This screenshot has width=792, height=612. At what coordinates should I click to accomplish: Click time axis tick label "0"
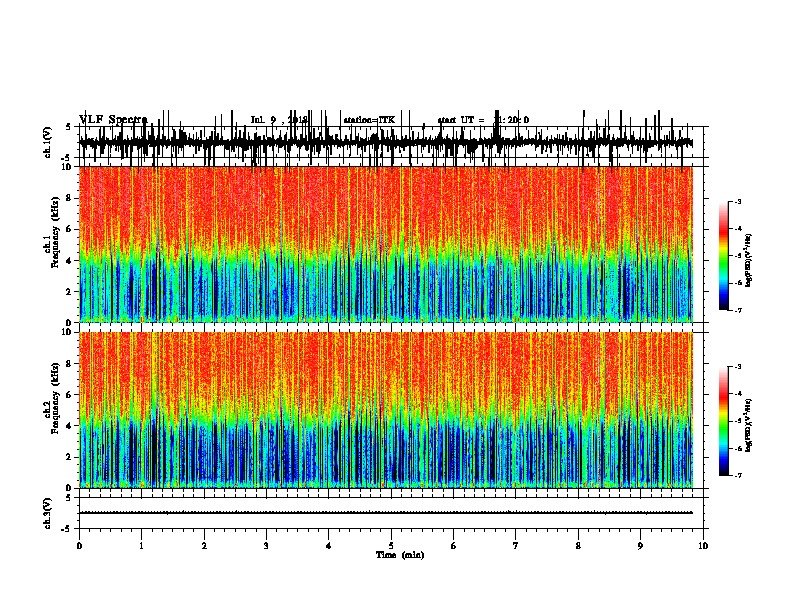point(79,546)
